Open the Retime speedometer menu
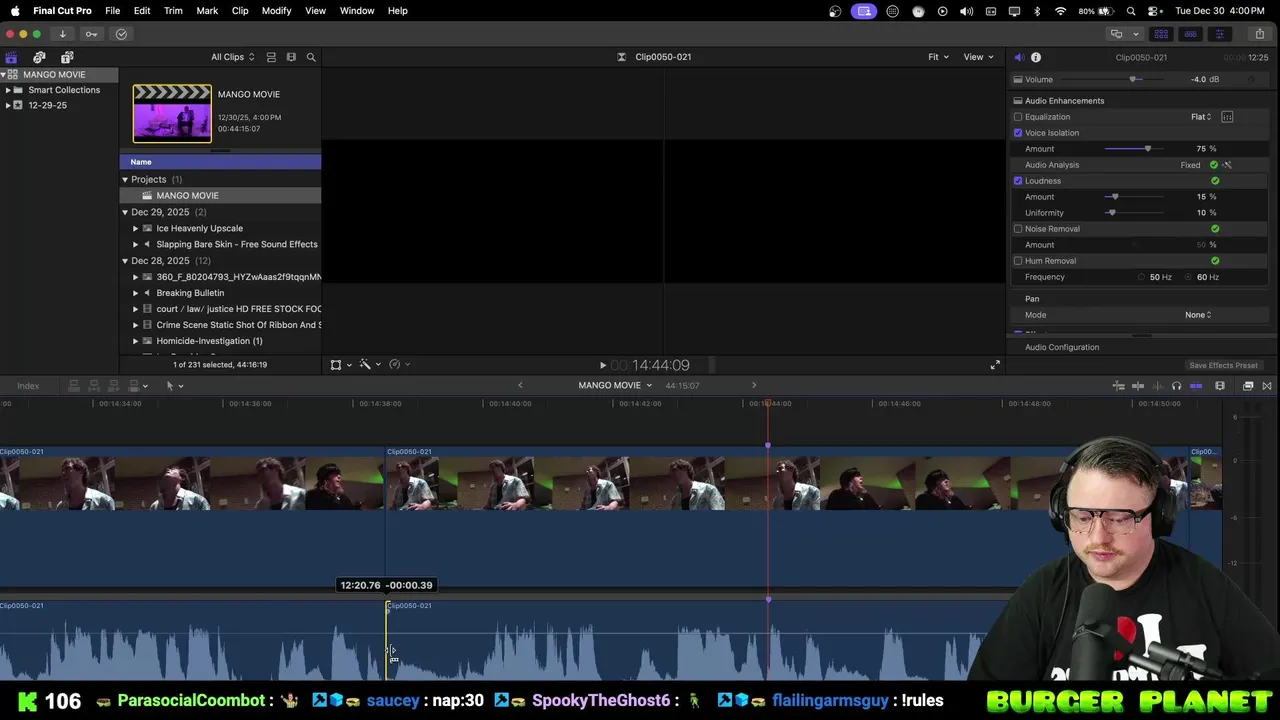The image size is (1280, 720). (x=399, y=365)
